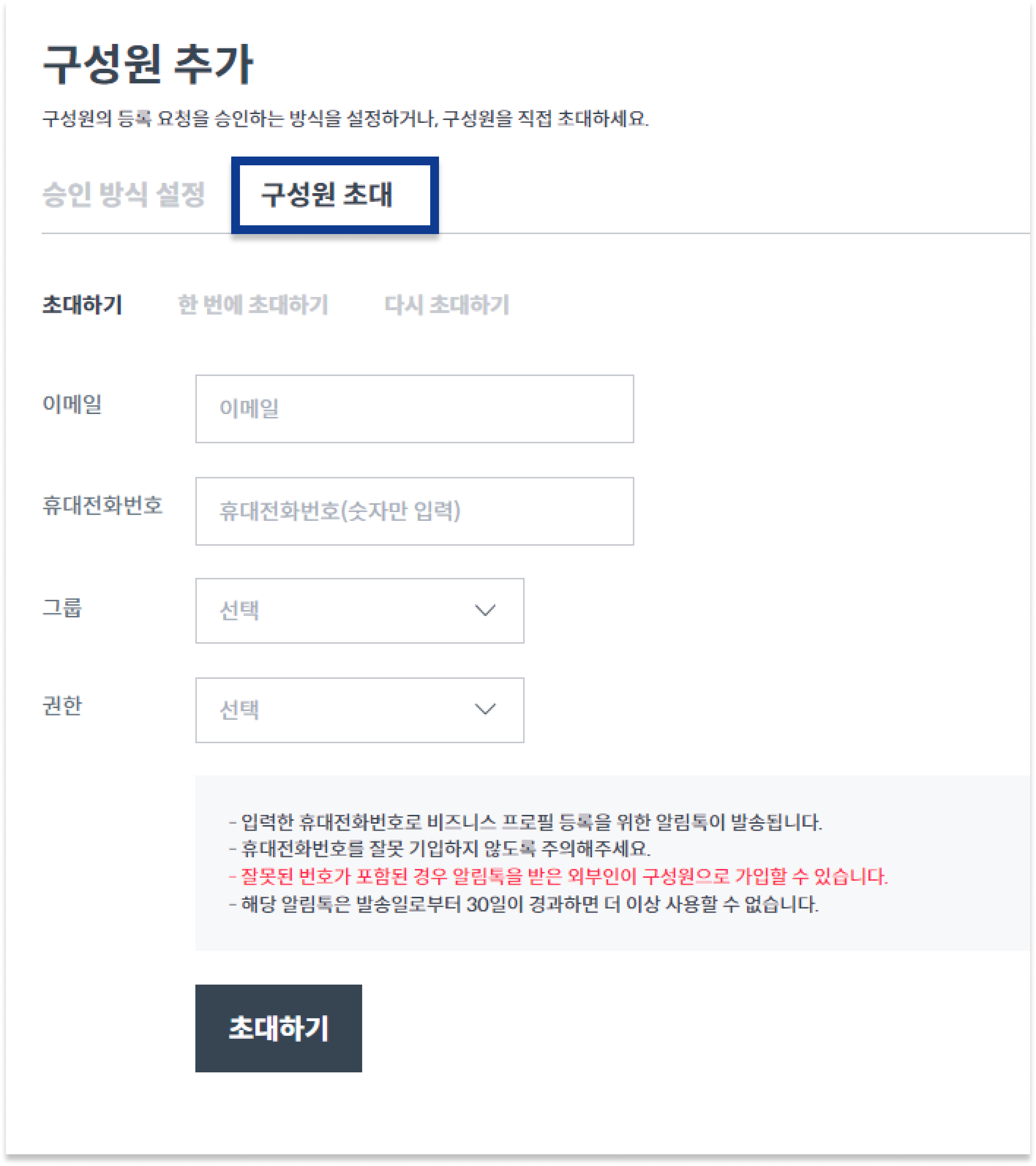Focus the 이메일 input field
This screenshot has height=1166, width=1036.
click(414, 409)
